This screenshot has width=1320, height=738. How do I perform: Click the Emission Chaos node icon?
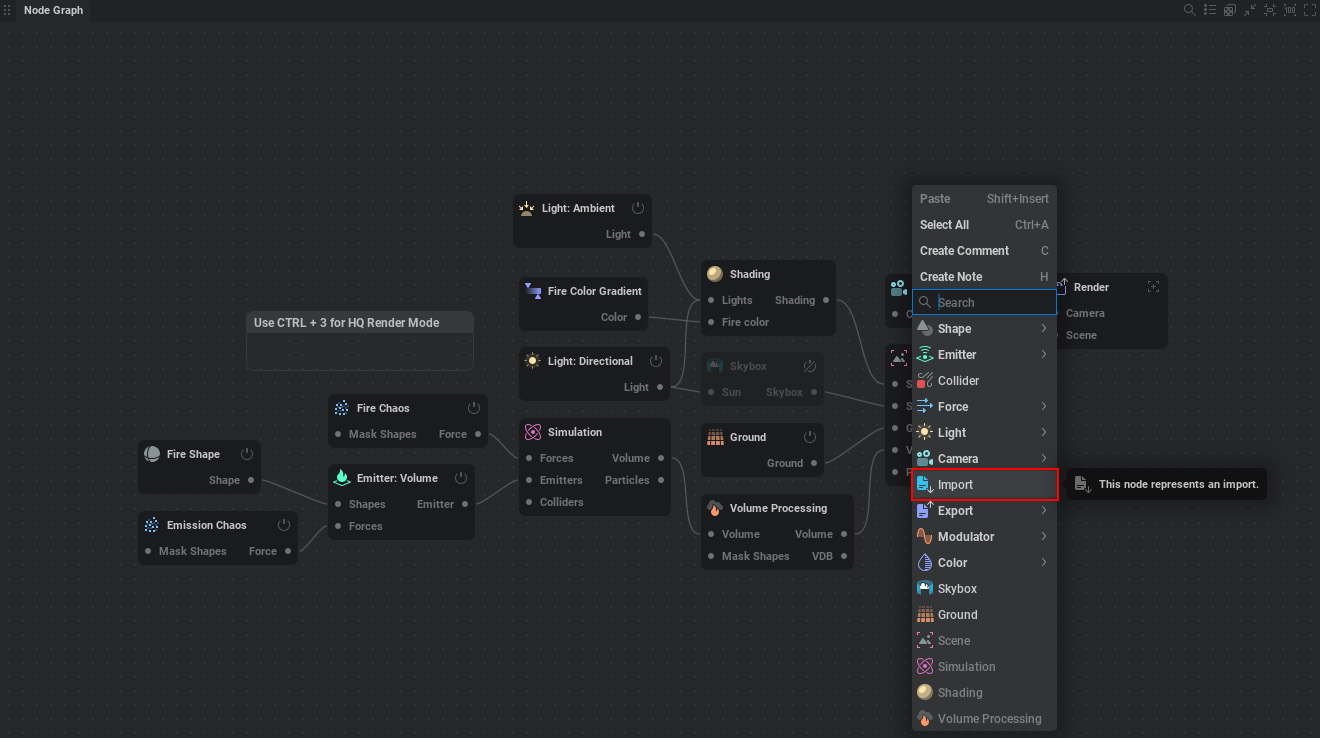coord(152,525)
